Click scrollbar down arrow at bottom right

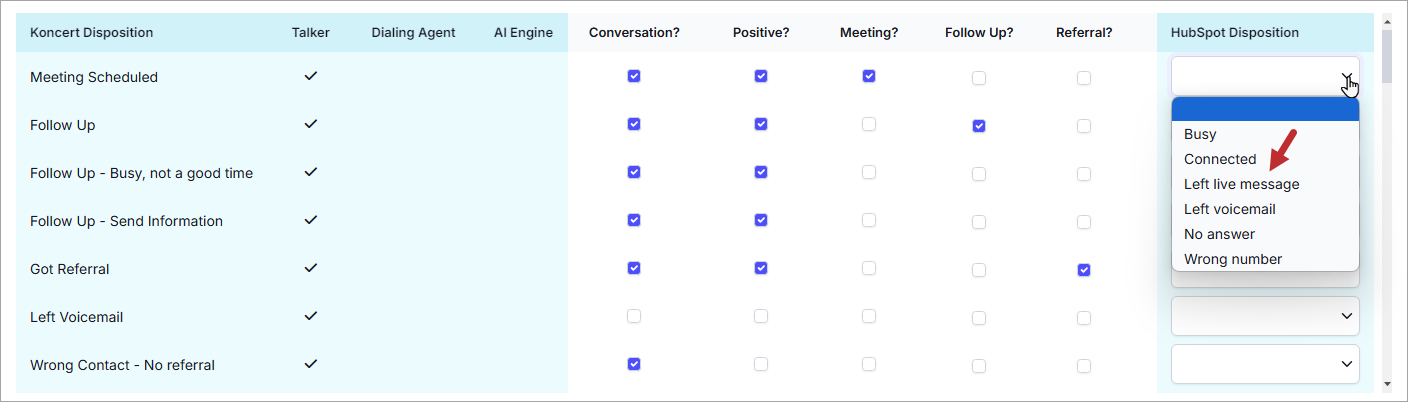1386,383
